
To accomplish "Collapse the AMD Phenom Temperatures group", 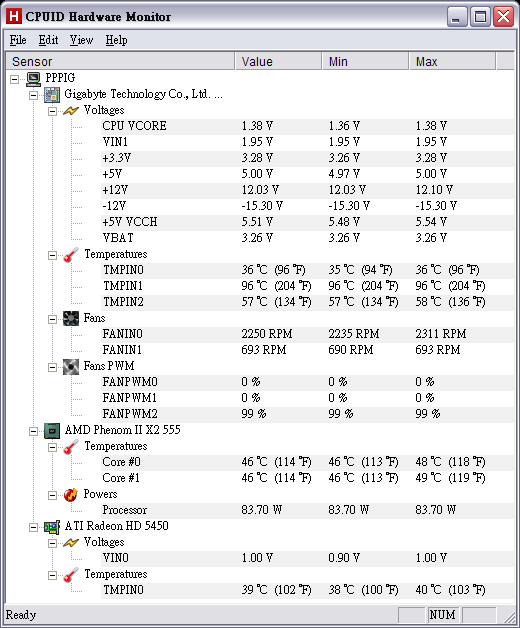I will (52, 447).
